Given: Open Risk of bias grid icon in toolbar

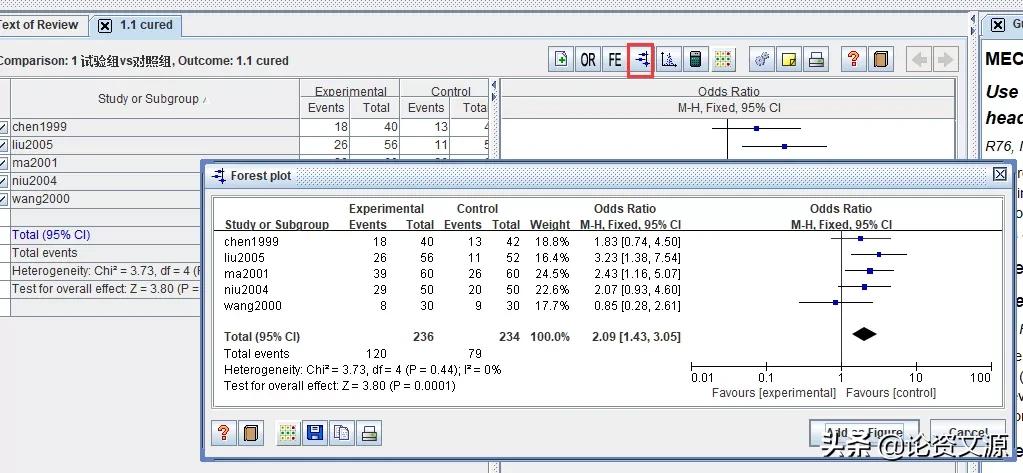Looking at the screenshot, I should [x=722, y=60].
